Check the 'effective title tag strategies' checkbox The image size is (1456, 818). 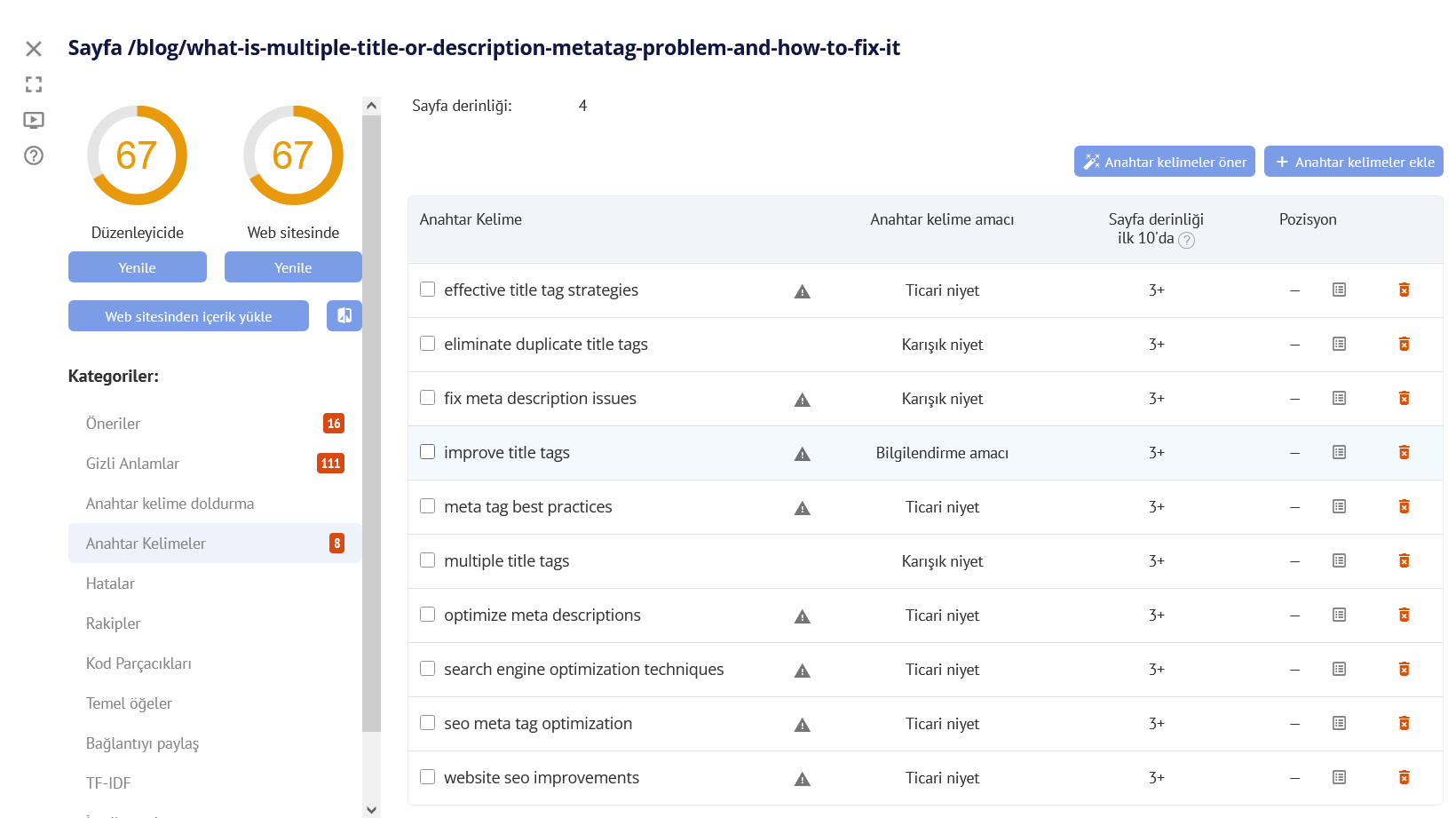click(428, 290)
